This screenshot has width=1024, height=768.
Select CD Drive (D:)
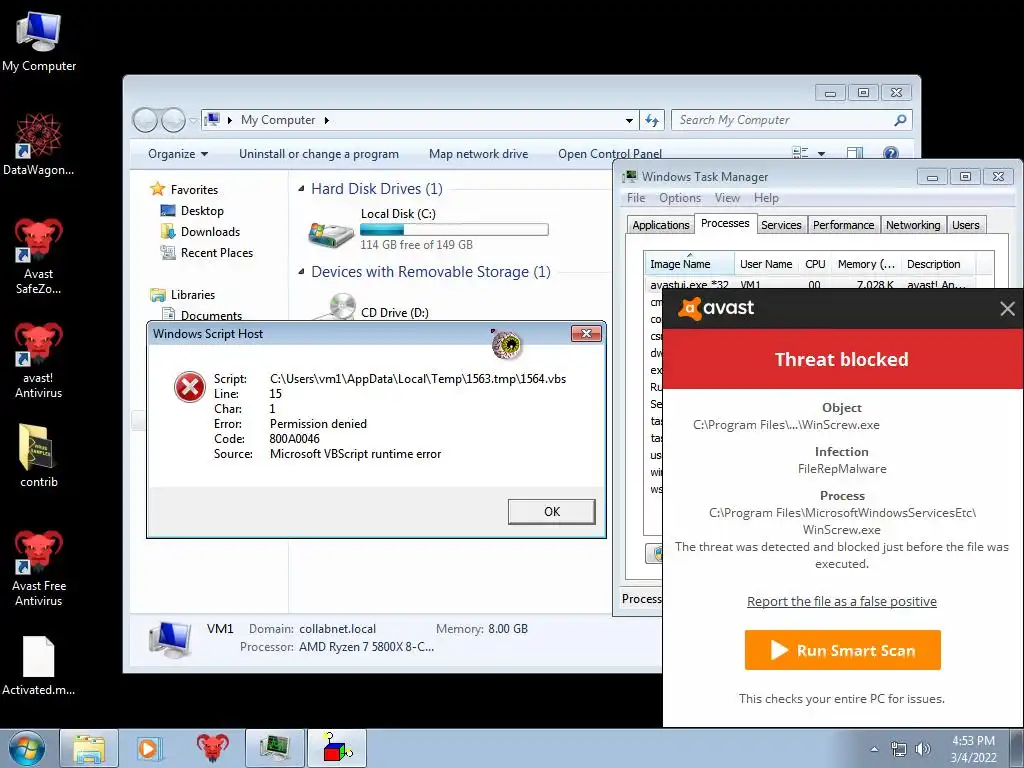(x=394, y=313)
